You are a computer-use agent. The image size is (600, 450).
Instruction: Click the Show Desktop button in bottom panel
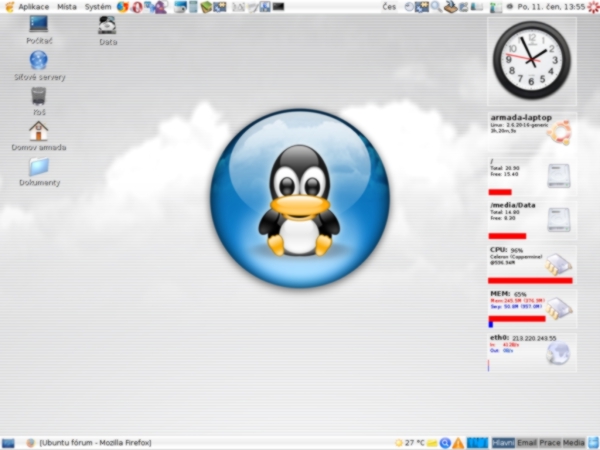[8, 443]
